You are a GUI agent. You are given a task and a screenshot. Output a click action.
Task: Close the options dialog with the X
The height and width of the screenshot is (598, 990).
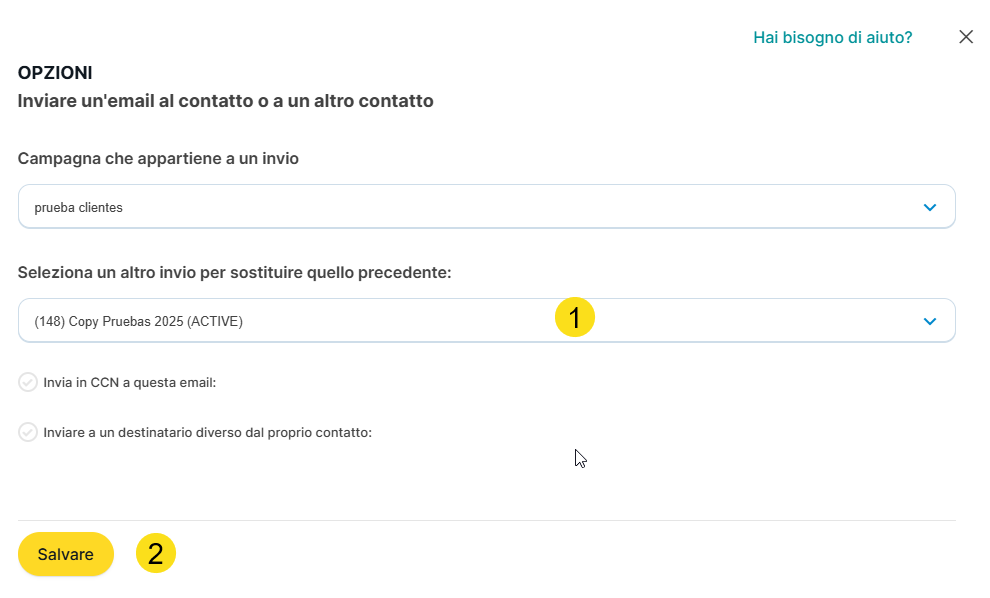click(965, 37)
